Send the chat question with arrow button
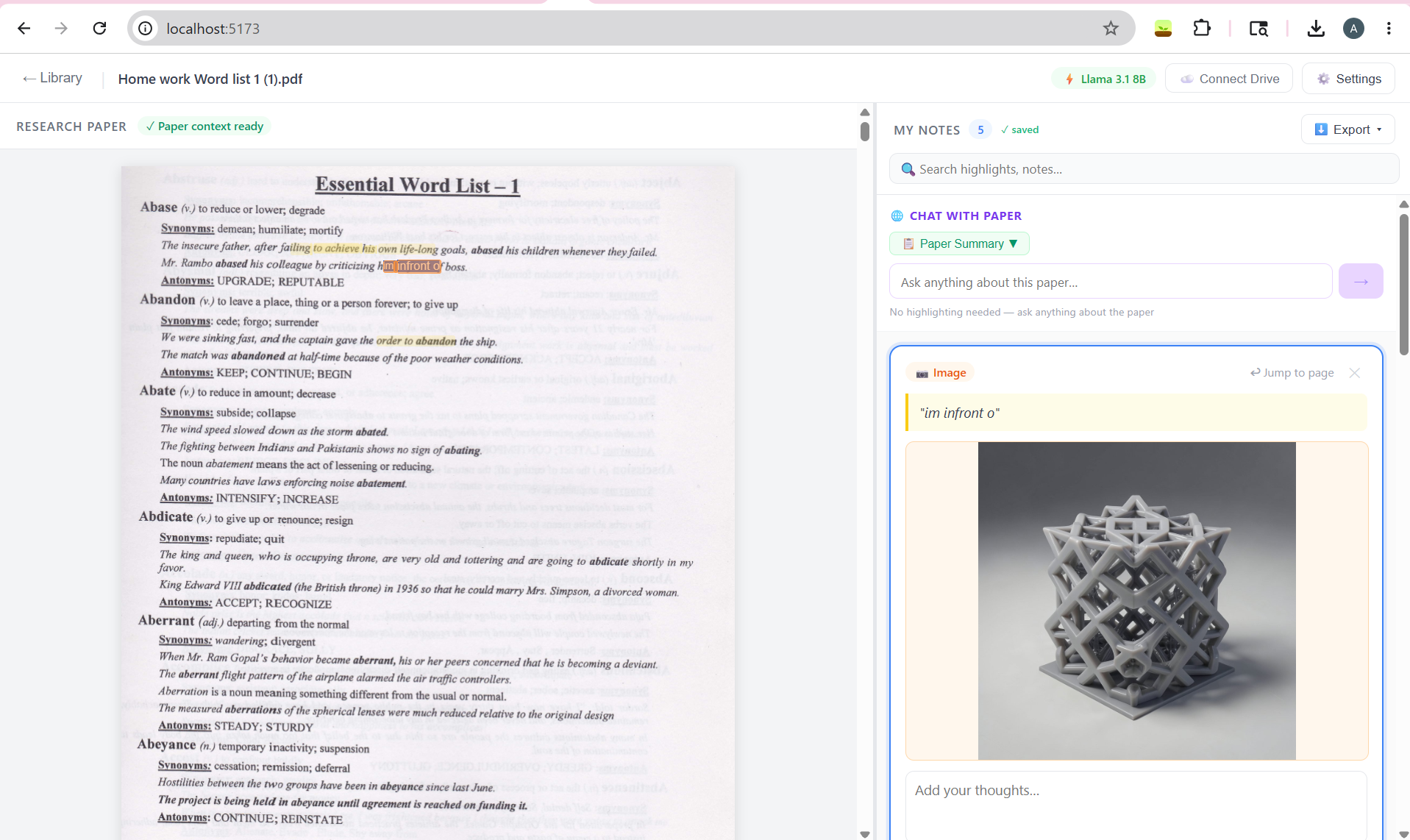Viewport: 1410px width, 840px height. pyautogui.click(x=1361, y=281)
